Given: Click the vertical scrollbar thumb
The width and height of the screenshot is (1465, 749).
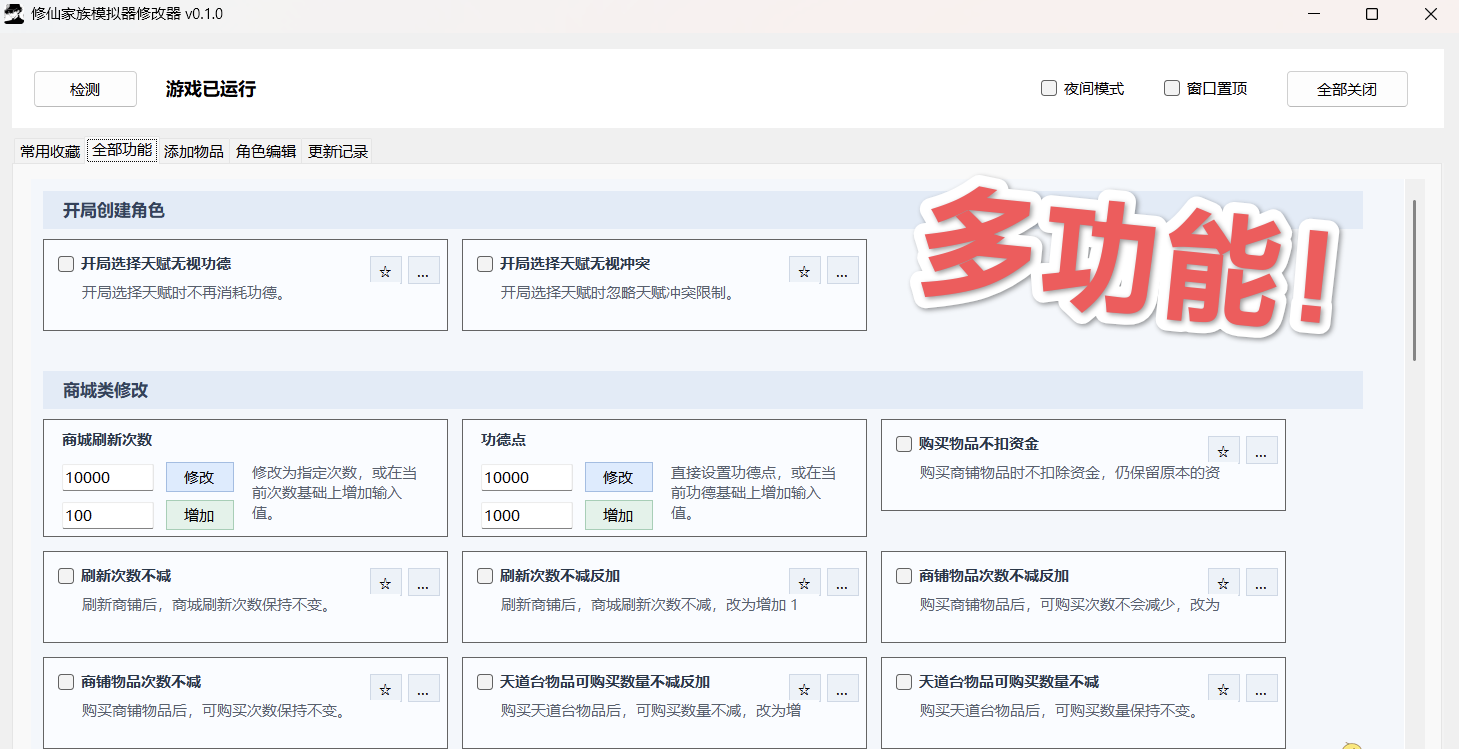Looking at the screenshot, I should [1414, 280].
